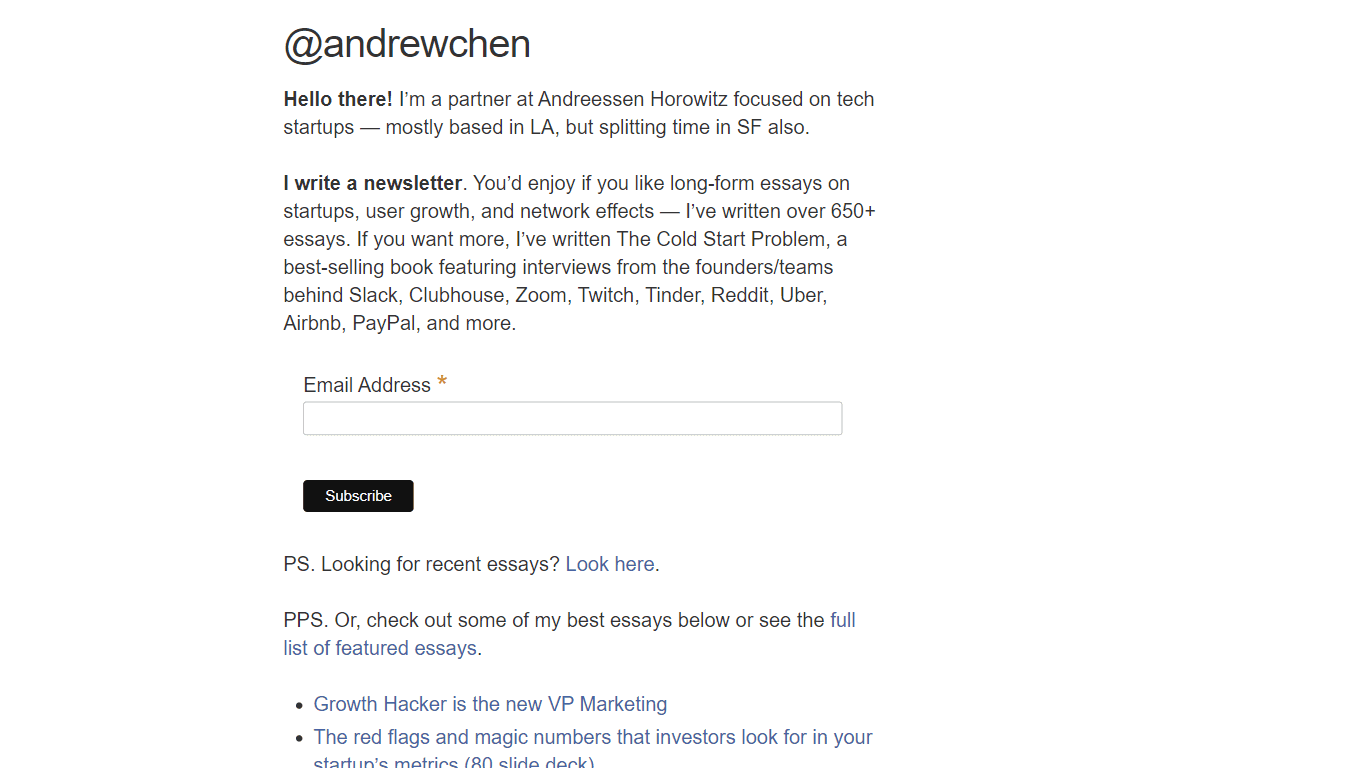This screenshot has height=768, width=1366.
Task: Open the red flags and magic numbers essay
Action: click(x=593, y=750)
